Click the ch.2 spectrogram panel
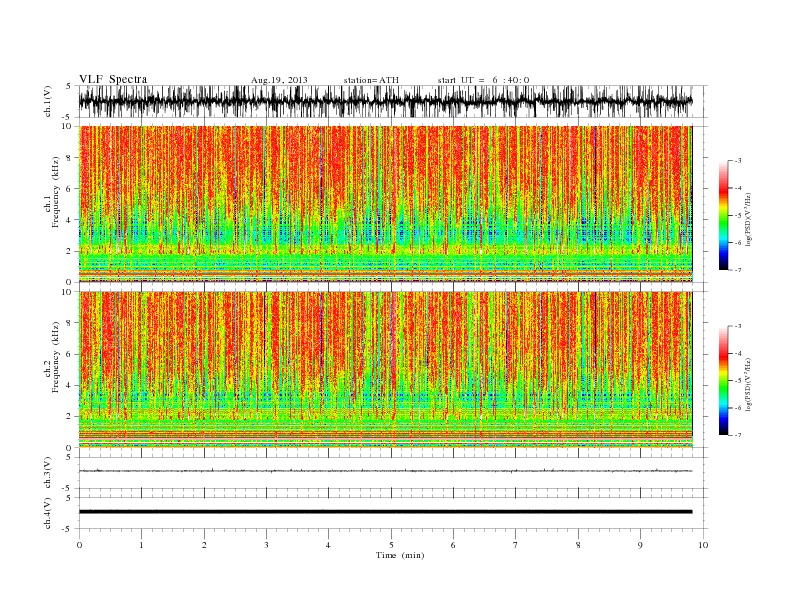792x612 pixels. point(385,369)
